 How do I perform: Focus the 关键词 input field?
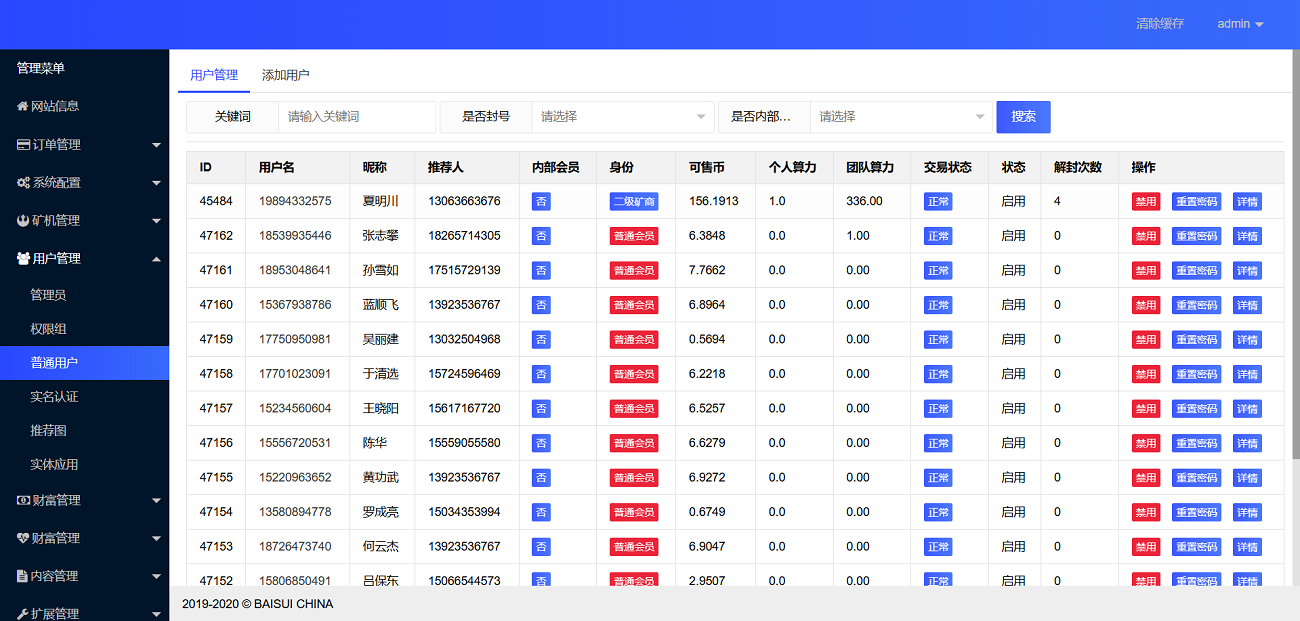click(356, 117)
